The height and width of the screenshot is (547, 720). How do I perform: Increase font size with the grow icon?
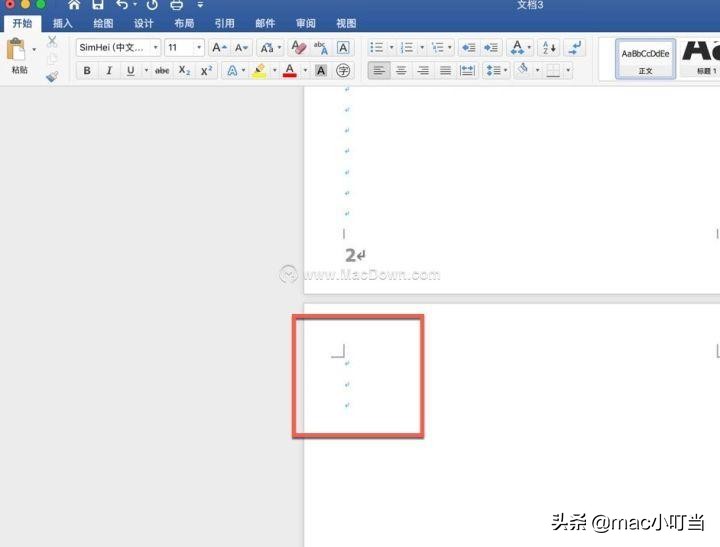219,48
